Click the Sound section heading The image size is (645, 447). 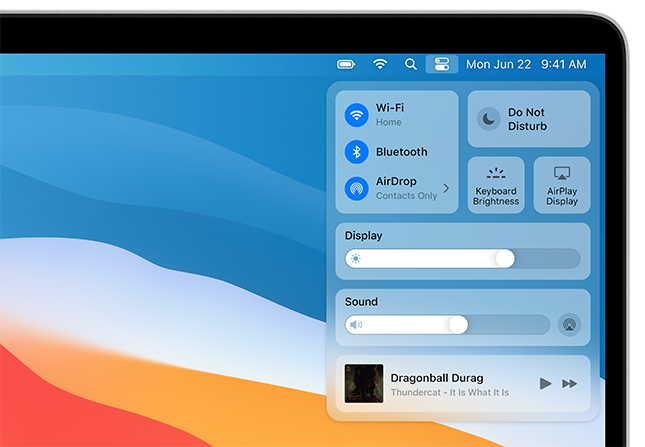click(361, 302)
